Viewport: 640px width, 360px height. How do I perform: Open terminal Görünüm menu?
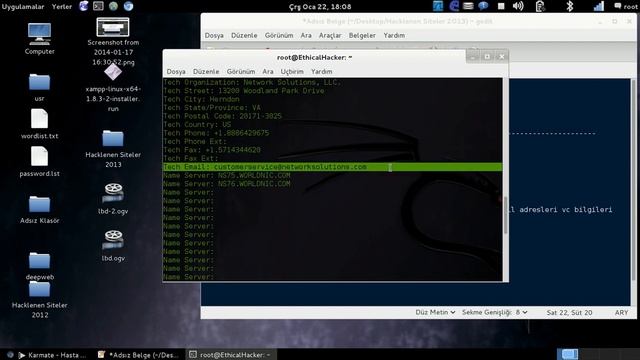[x=241, y=71]
